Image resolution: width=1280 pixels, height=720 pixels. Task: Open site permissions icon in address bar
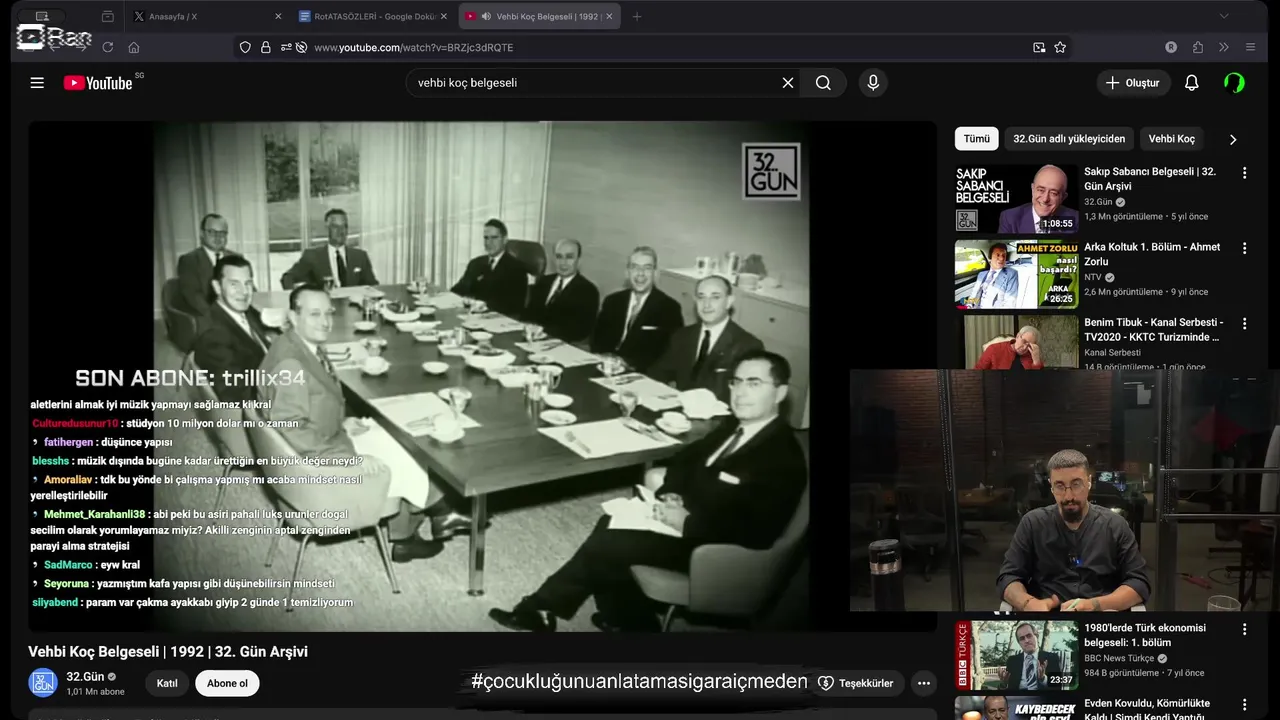[286, 47]
